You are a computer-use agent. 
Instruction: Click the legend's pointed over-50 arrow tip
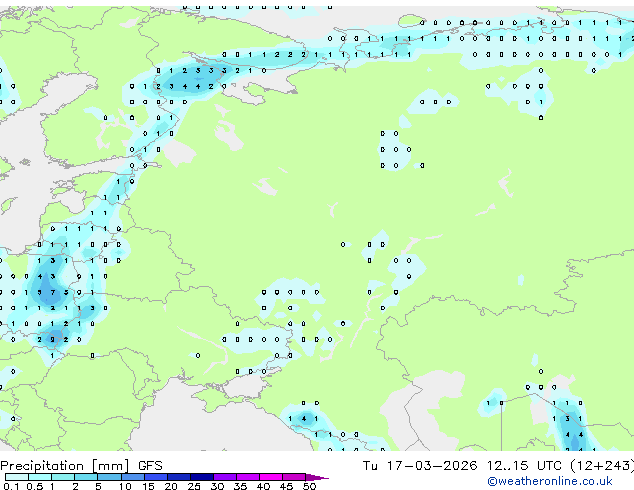pyautogui.click(x=317, y=477)
